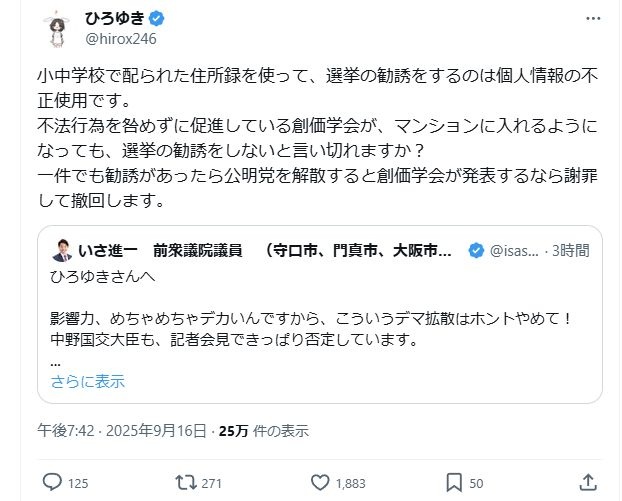Like the post with heart icon
622x501 pixels.
(319, 482)
